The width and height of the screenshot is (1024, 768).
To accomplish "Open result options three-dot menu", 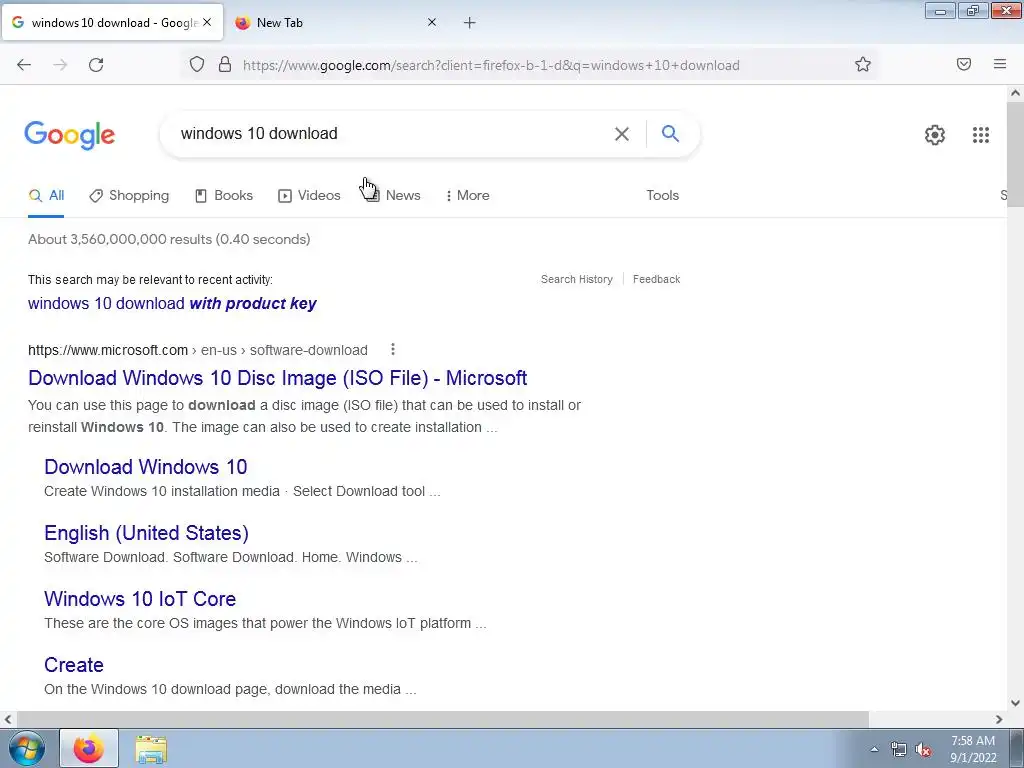I will tap(392, 349).
